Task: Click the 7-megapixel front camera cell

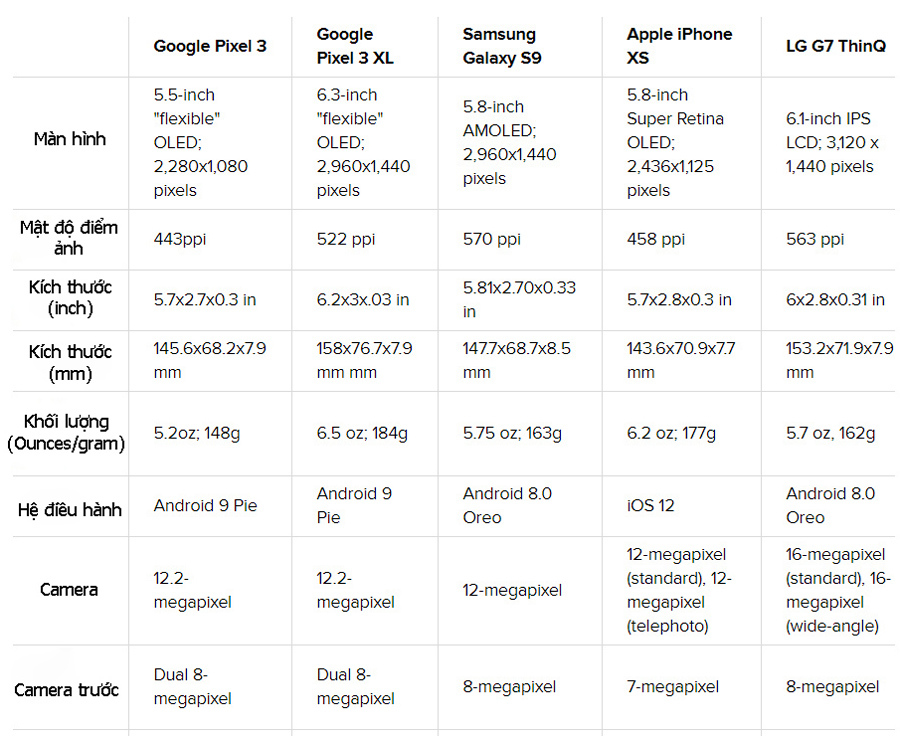Action: pyautogui.click(x=673, y=687)
